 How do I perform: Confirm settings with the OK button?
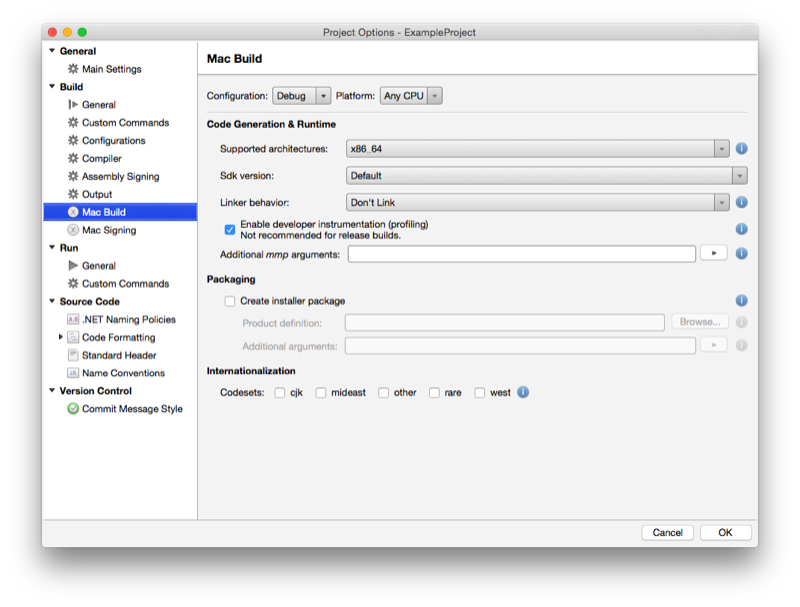pos(725,532)
